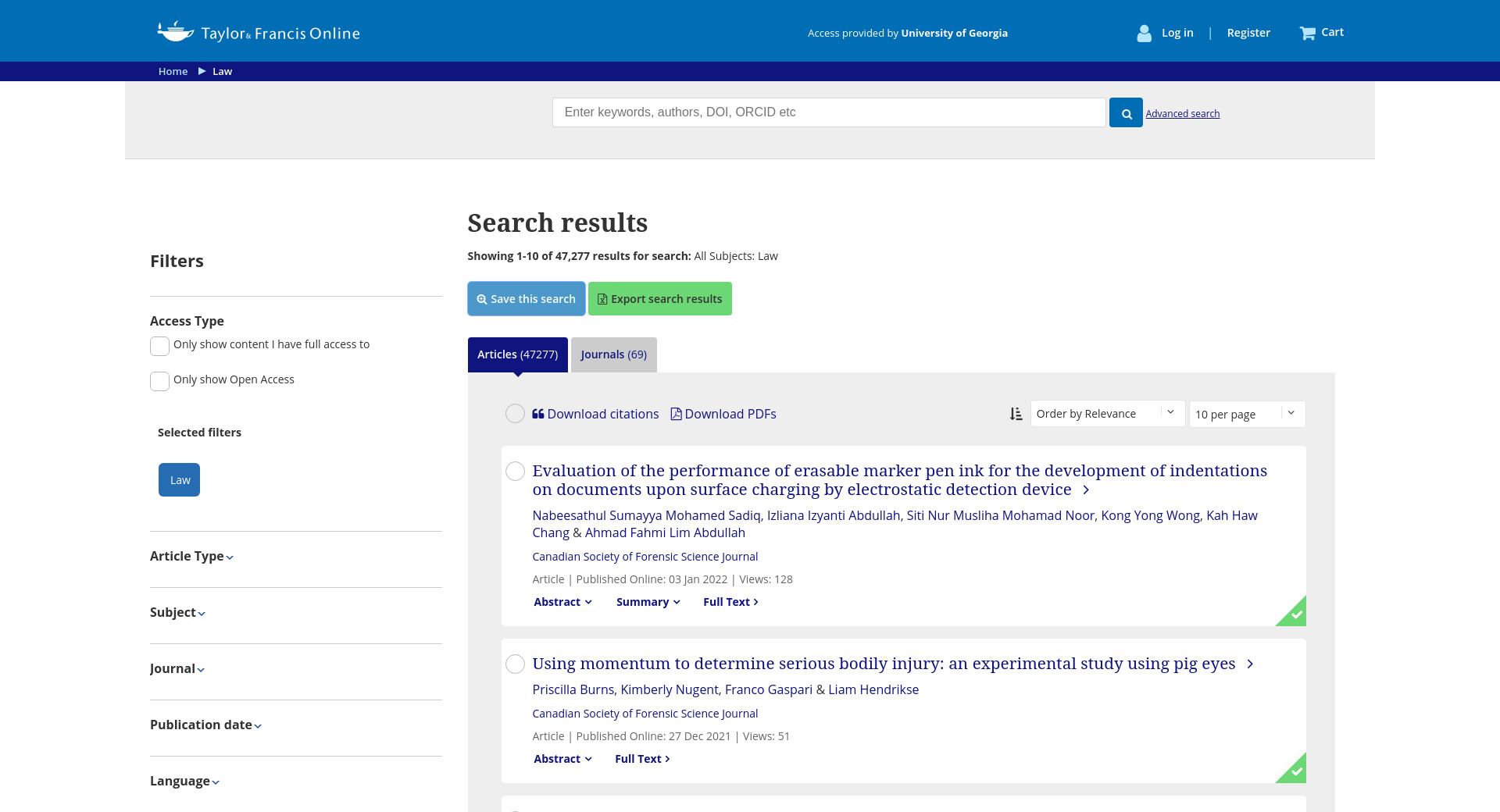Screen dimensions: 1500x812
Task: Remove the Law selected filter chip
Action: [179, 480]
